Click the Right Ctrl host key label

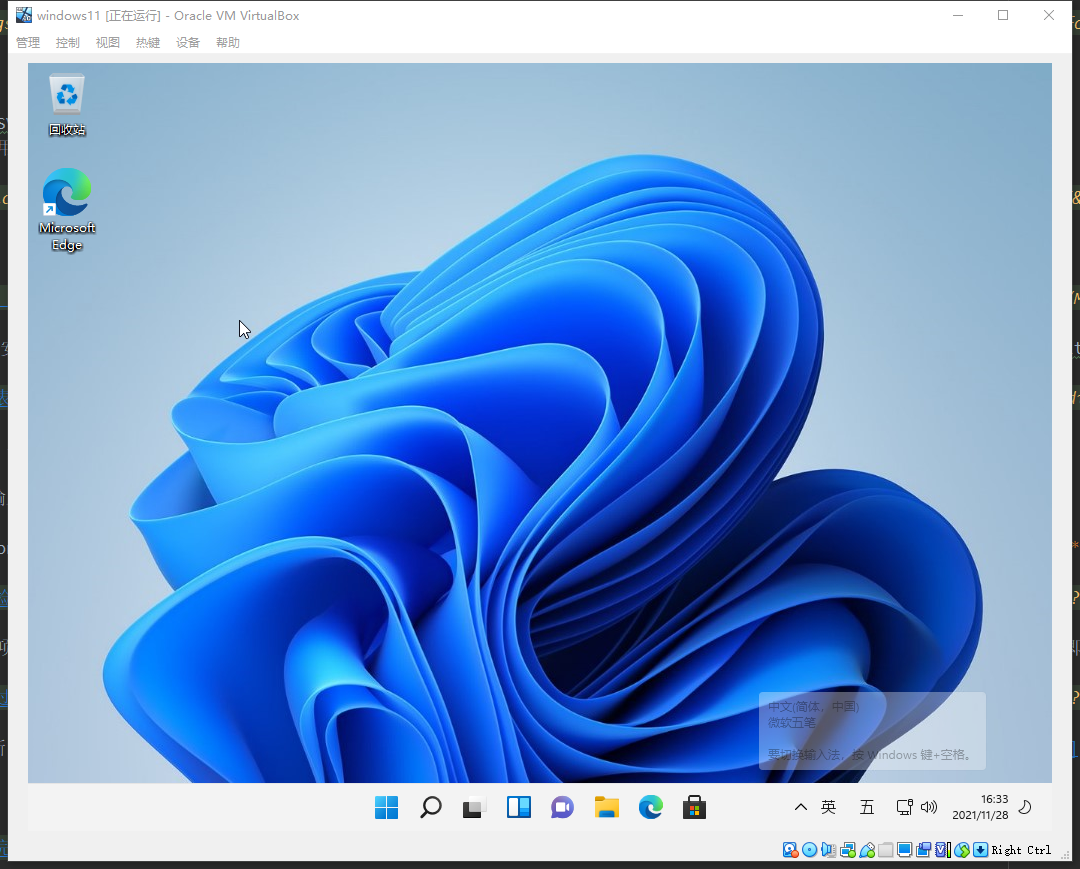tap(1021, 850)
